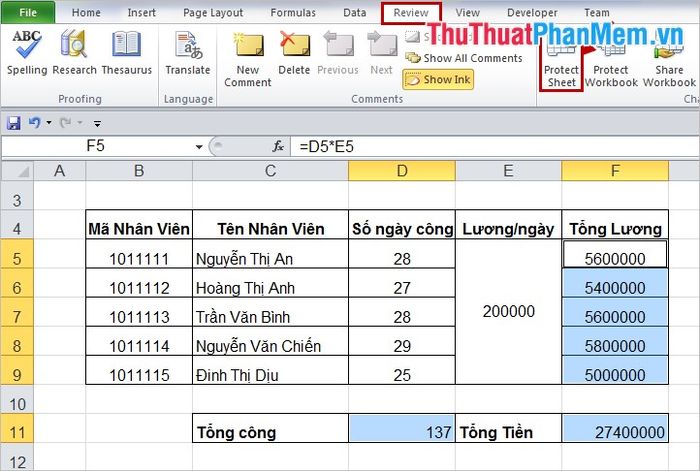Viewport: 700px width, 471px height.
Task: Click the Mã Nhân Viên header cell
Action: point(139,225)
